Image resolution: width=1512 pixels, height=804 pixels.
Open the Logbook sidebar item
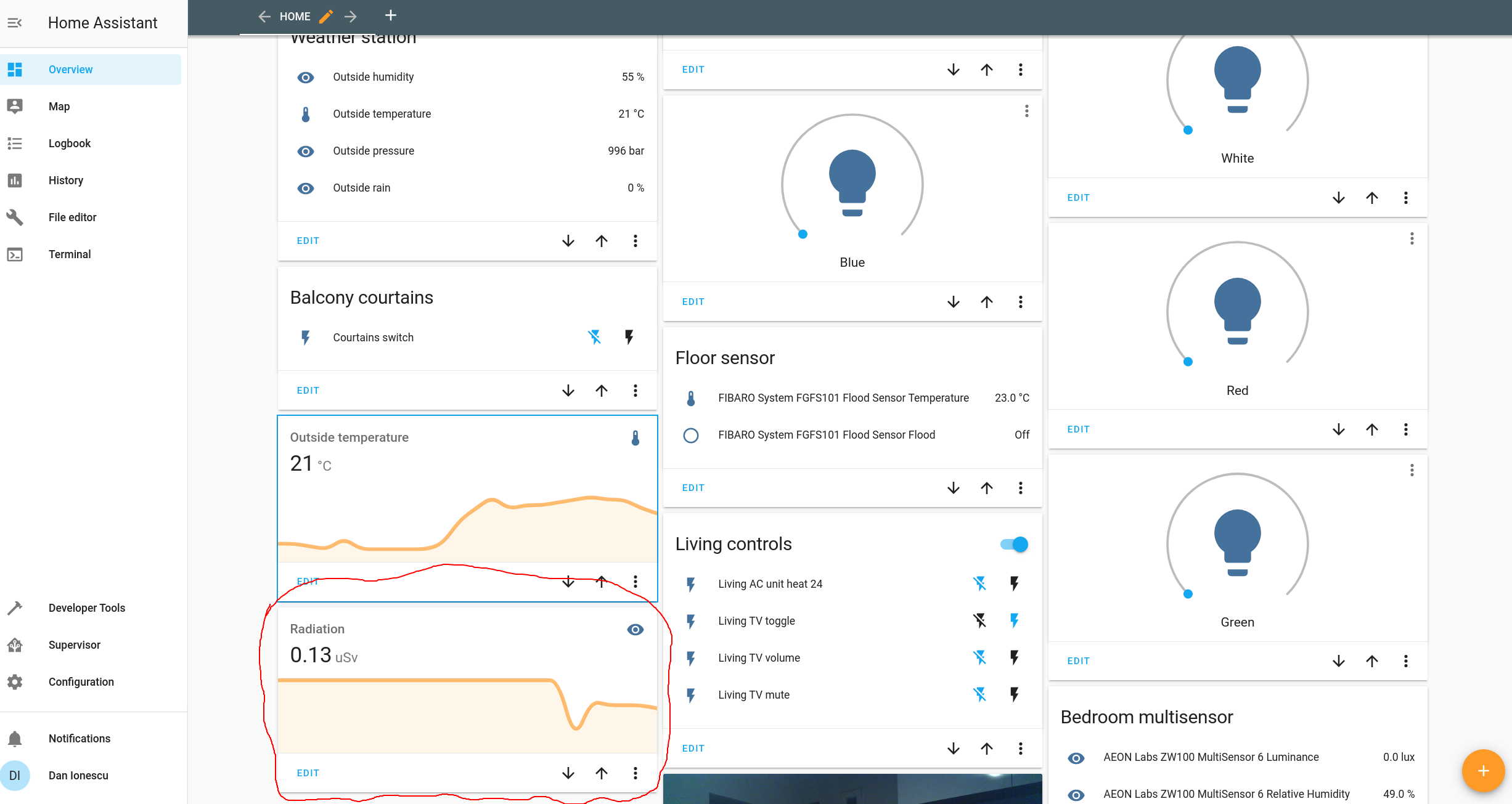pos(69,144)
